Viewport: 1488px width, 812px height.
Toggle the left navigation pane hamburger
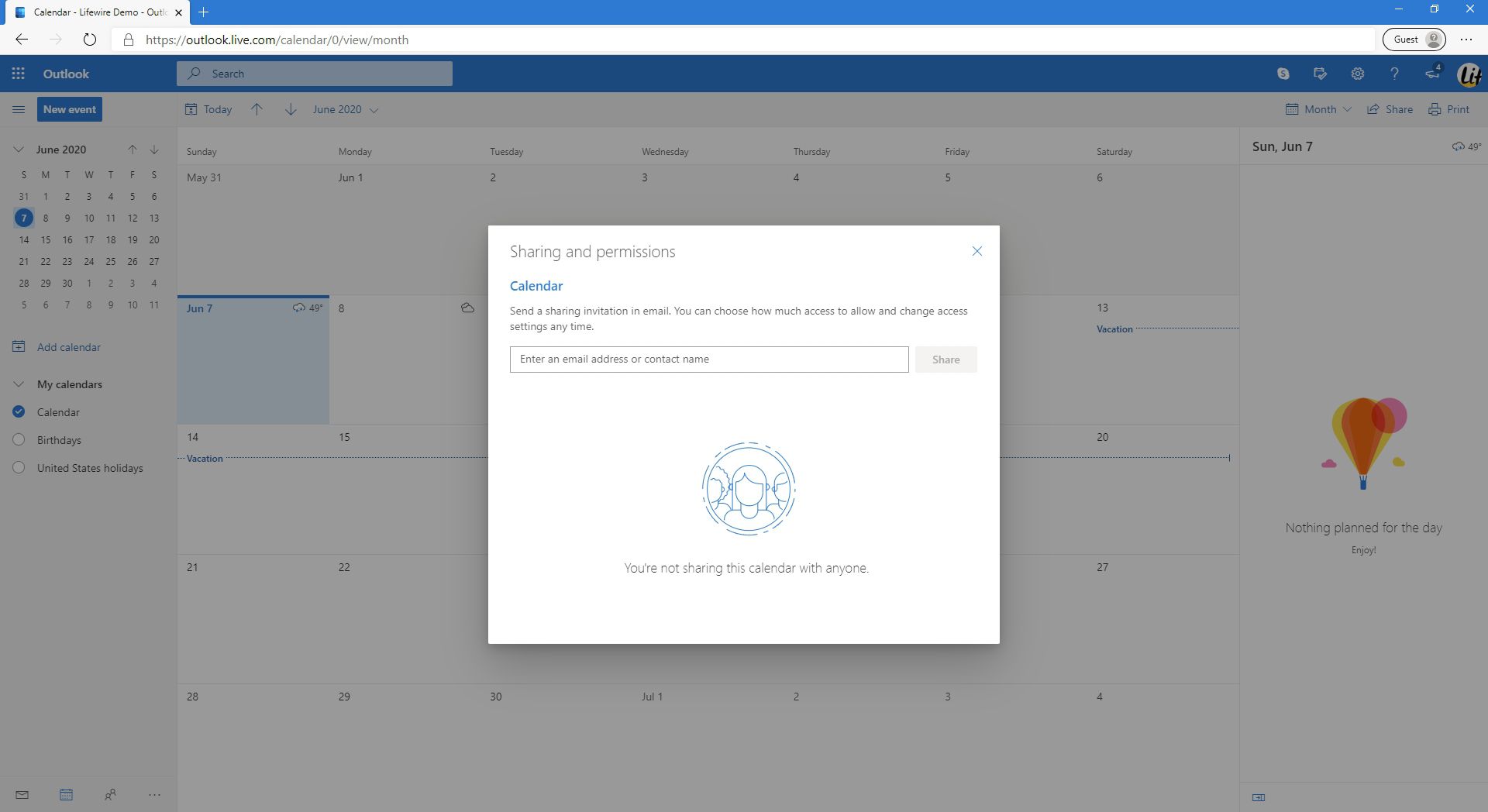(x=19, y=109)
